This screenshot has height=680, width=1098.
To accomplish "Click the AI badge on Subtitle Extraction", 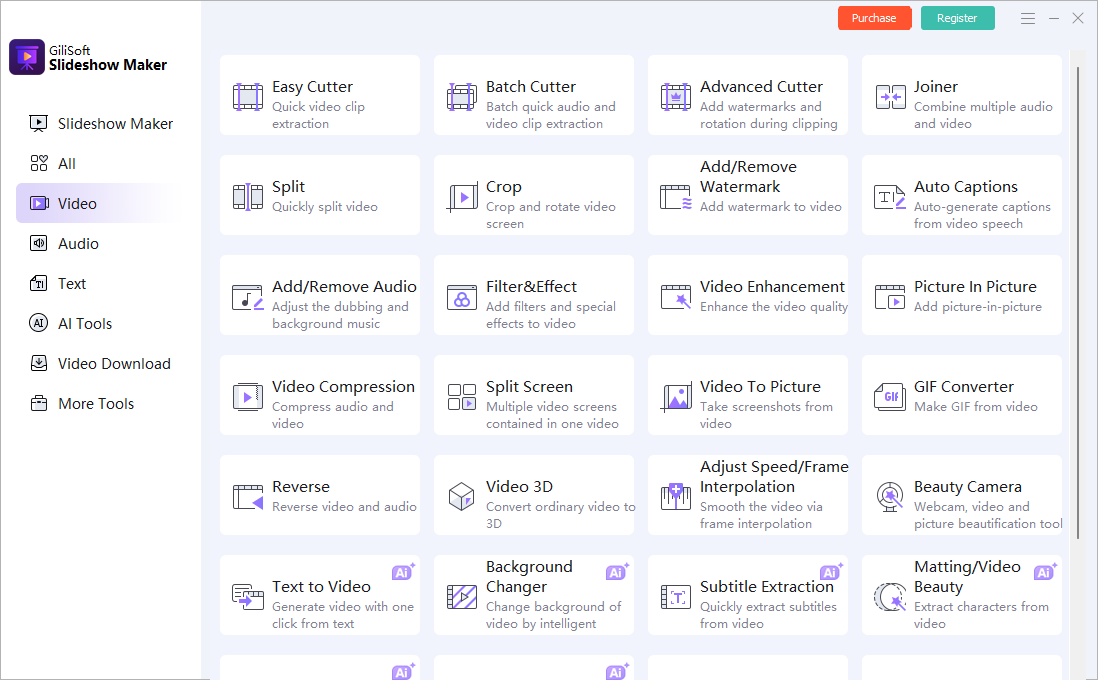I will click(x=832, y=571).
